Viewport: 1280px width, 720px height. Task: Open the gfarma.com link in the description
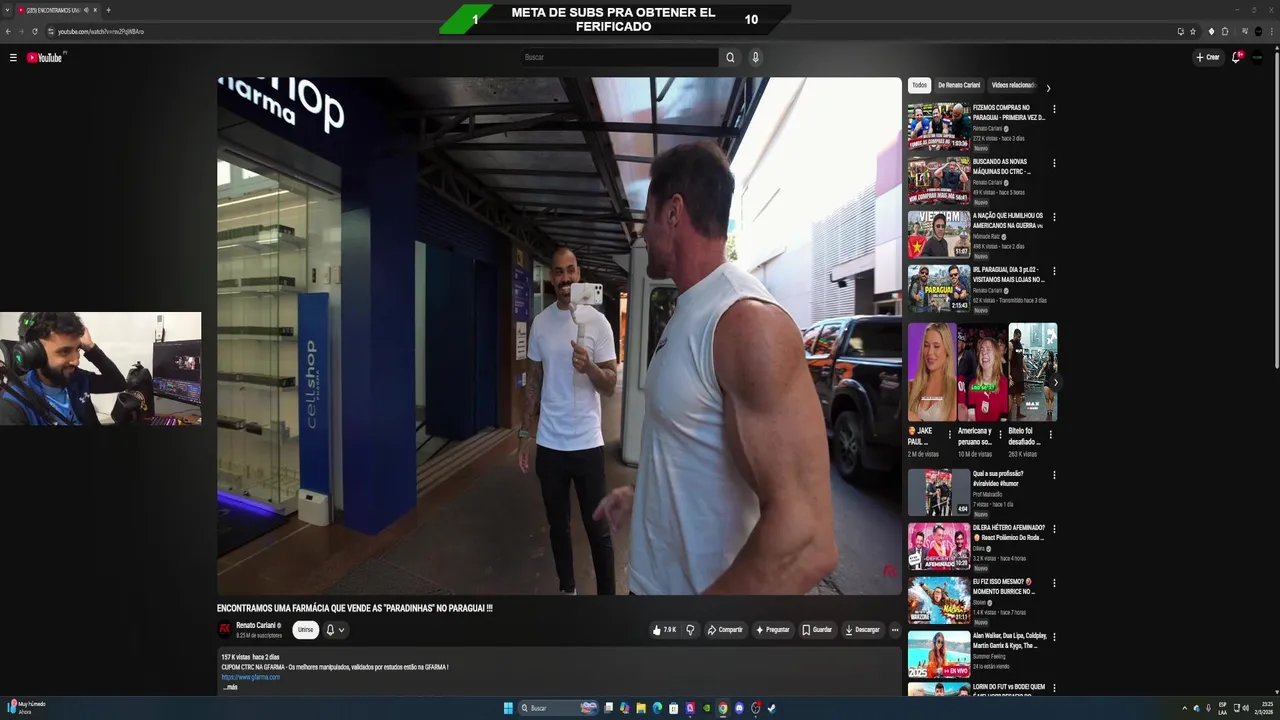click(x=251, y=677)
